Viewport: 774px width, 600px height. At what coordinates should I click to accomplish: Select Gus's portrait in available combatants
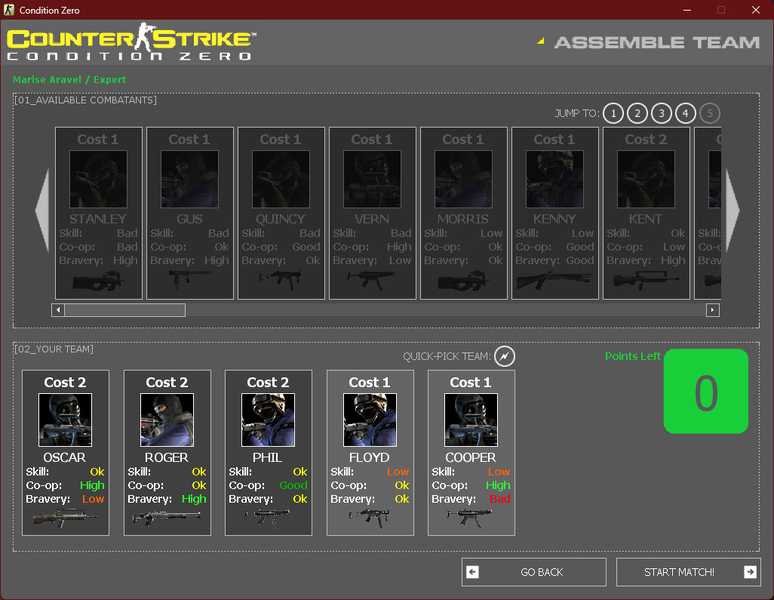coord(190,179)
